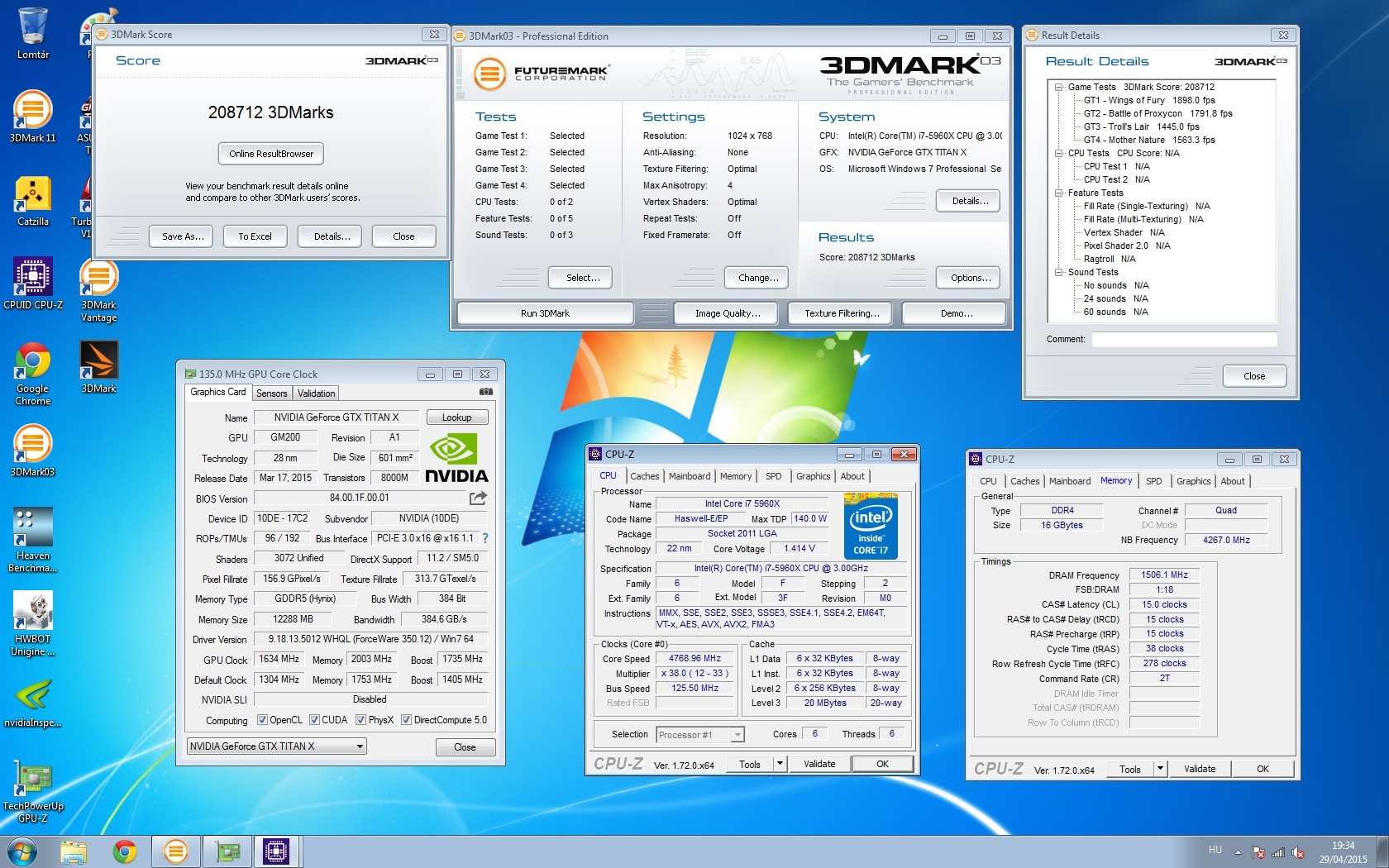
Task: Click the Windows Start orb
Action: tap(21, 851)
